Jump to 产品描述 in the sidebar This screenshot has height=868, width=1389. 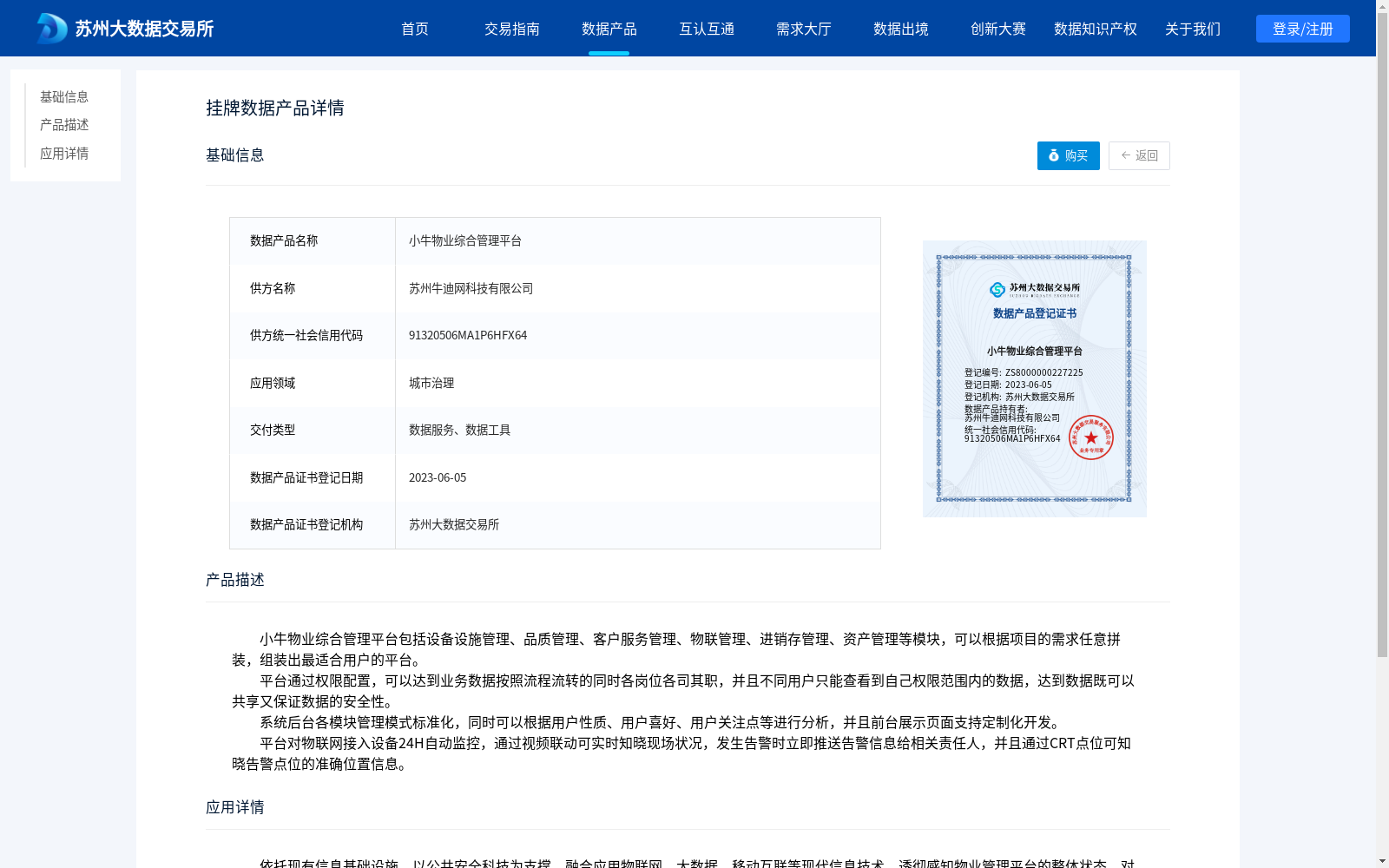64,125
